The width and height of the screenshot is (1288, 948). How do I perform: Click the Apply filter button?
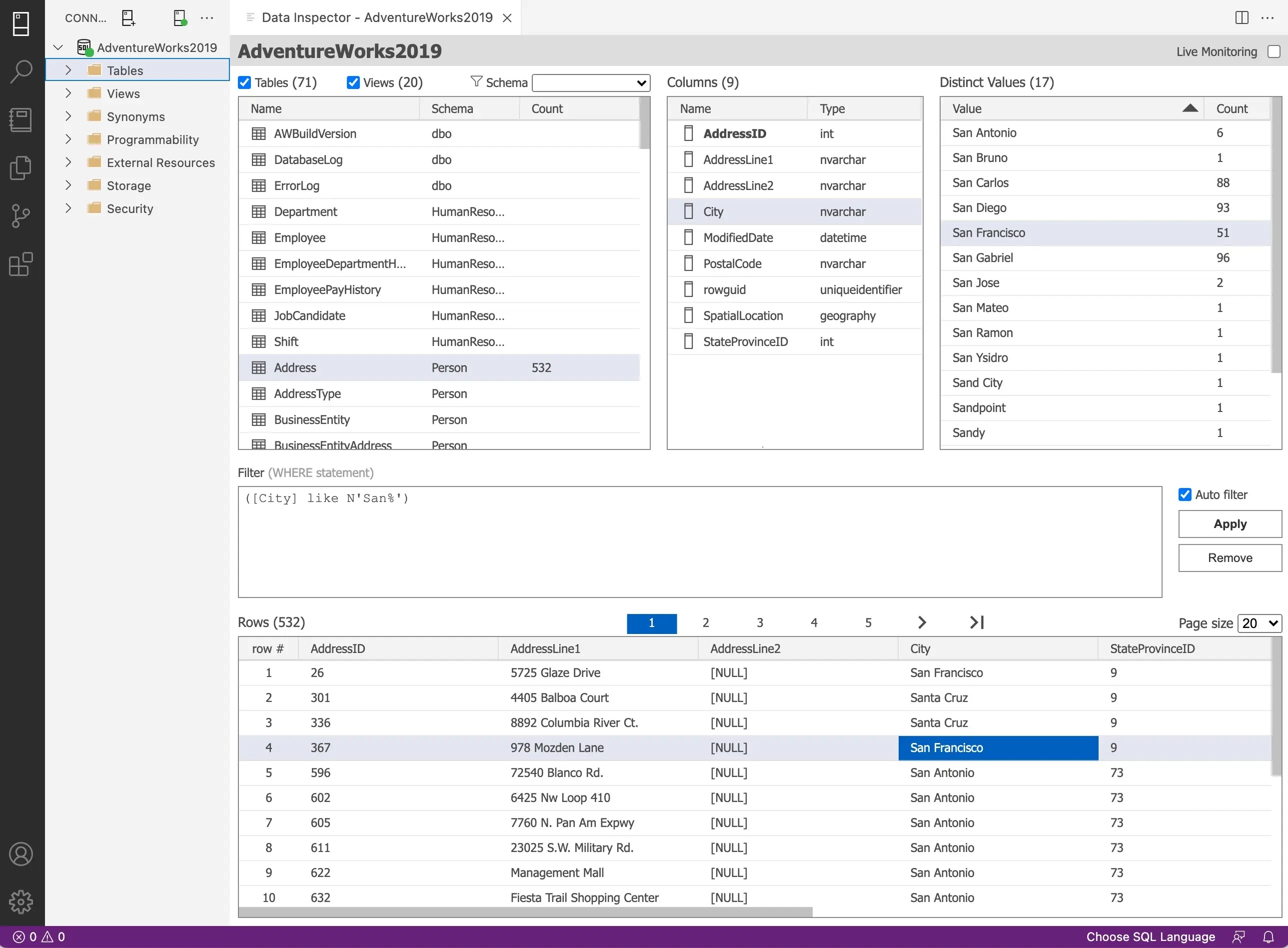click(1230, 524)
